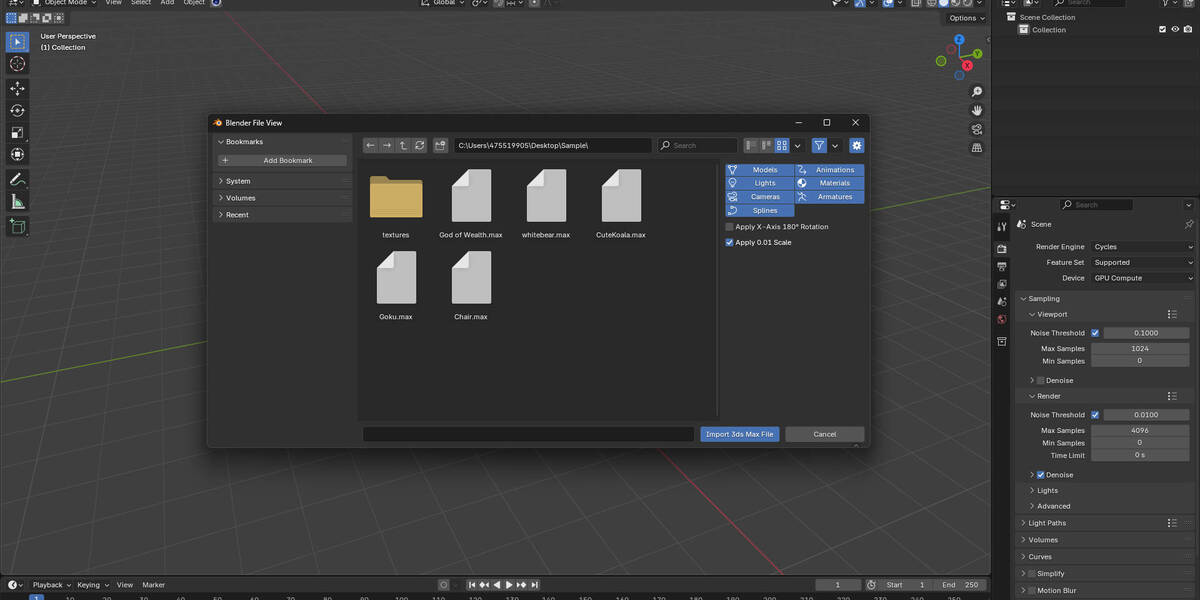This screenshot has height=600, width=1200.
Task: Hide Collection in viewport with eye icon
Action: 1175,30
